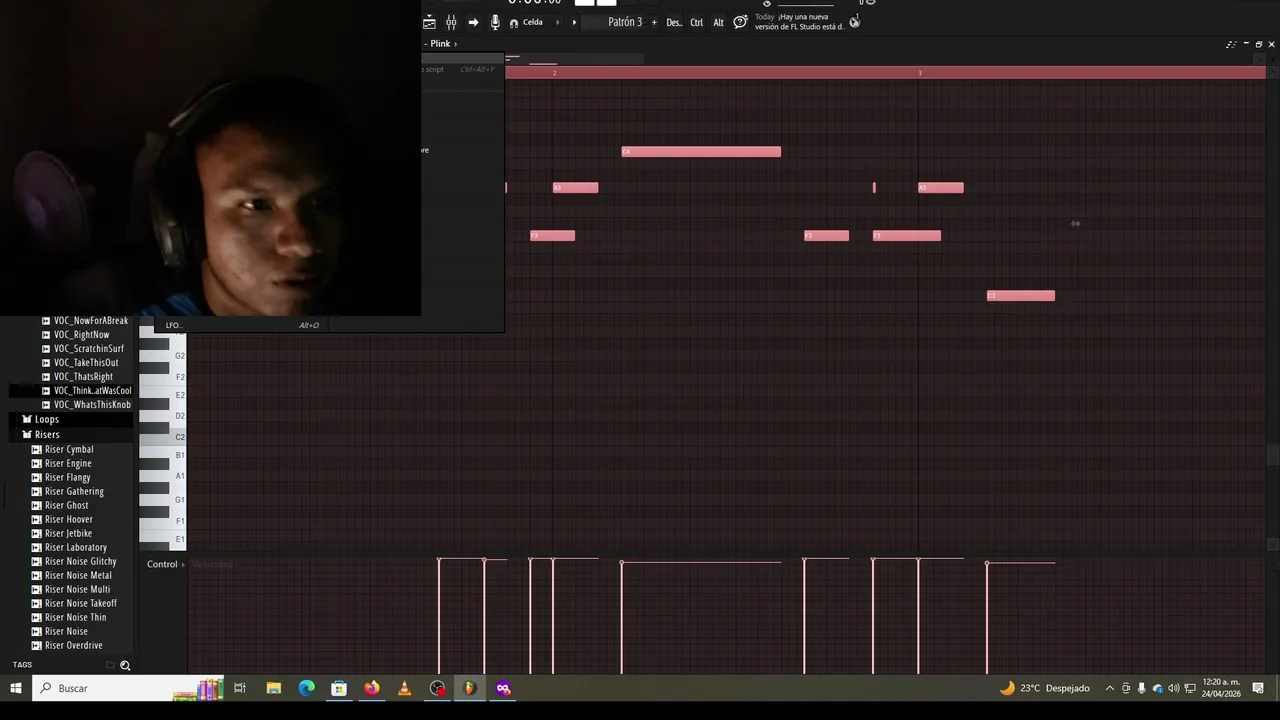Open the pattern selector arrow before Patrón 3
1280x720 pixels.
[574, 22]
